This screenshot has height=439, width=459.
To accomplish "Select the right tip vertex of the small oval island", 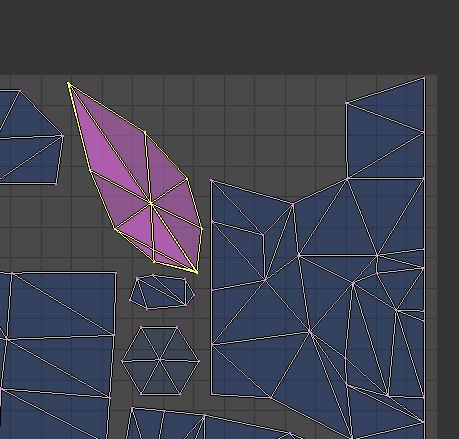I will coord(195,295).
